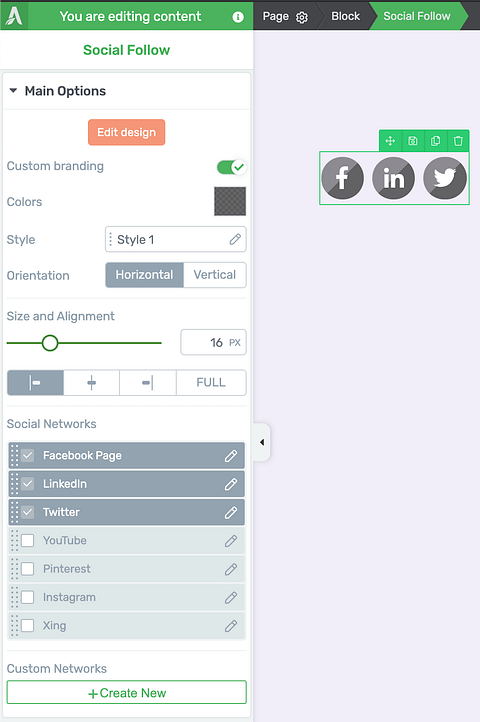The width and height of the screenshot is (480, 722).
Task: Open Page settings gear icon
Action: click(302, 17)
